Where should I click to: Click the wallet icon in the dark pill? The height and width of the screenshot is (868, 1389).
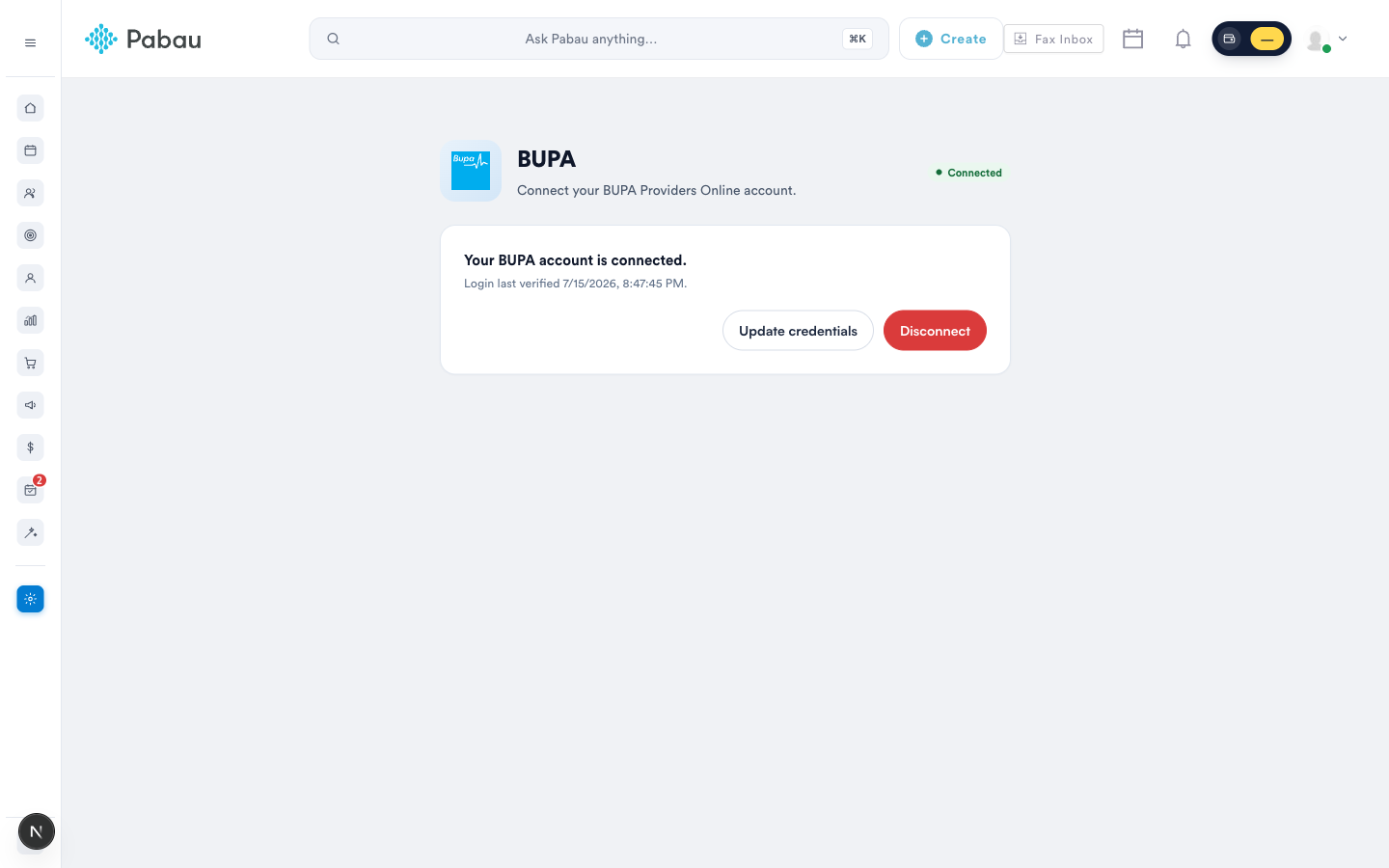[x=1229, y=39]
